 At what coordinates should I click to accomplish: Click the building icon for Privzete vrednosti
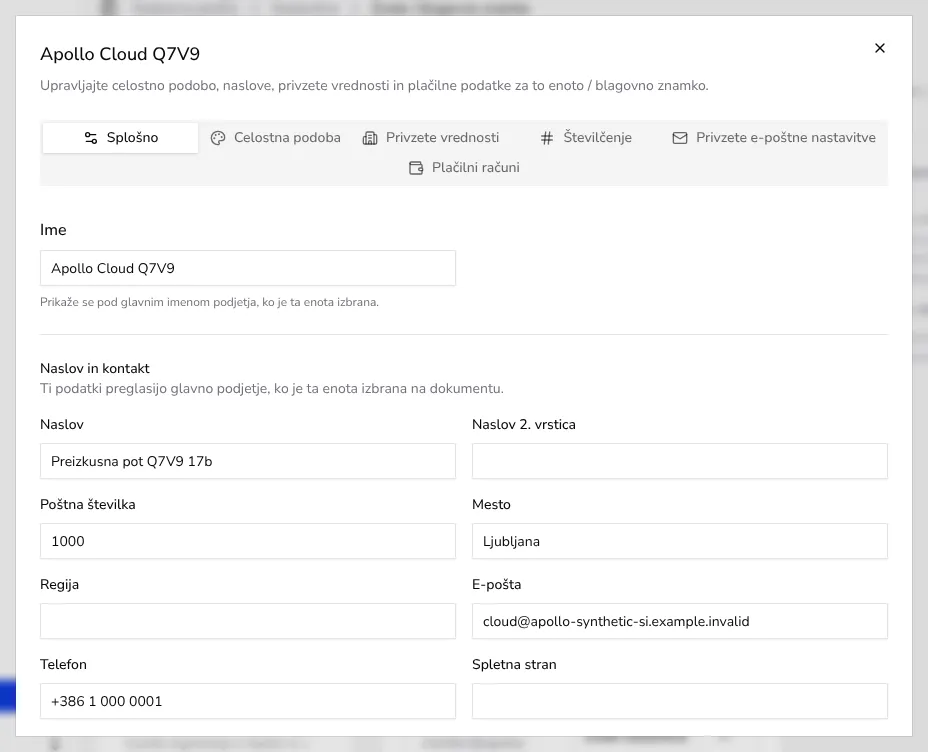(370, 138)
